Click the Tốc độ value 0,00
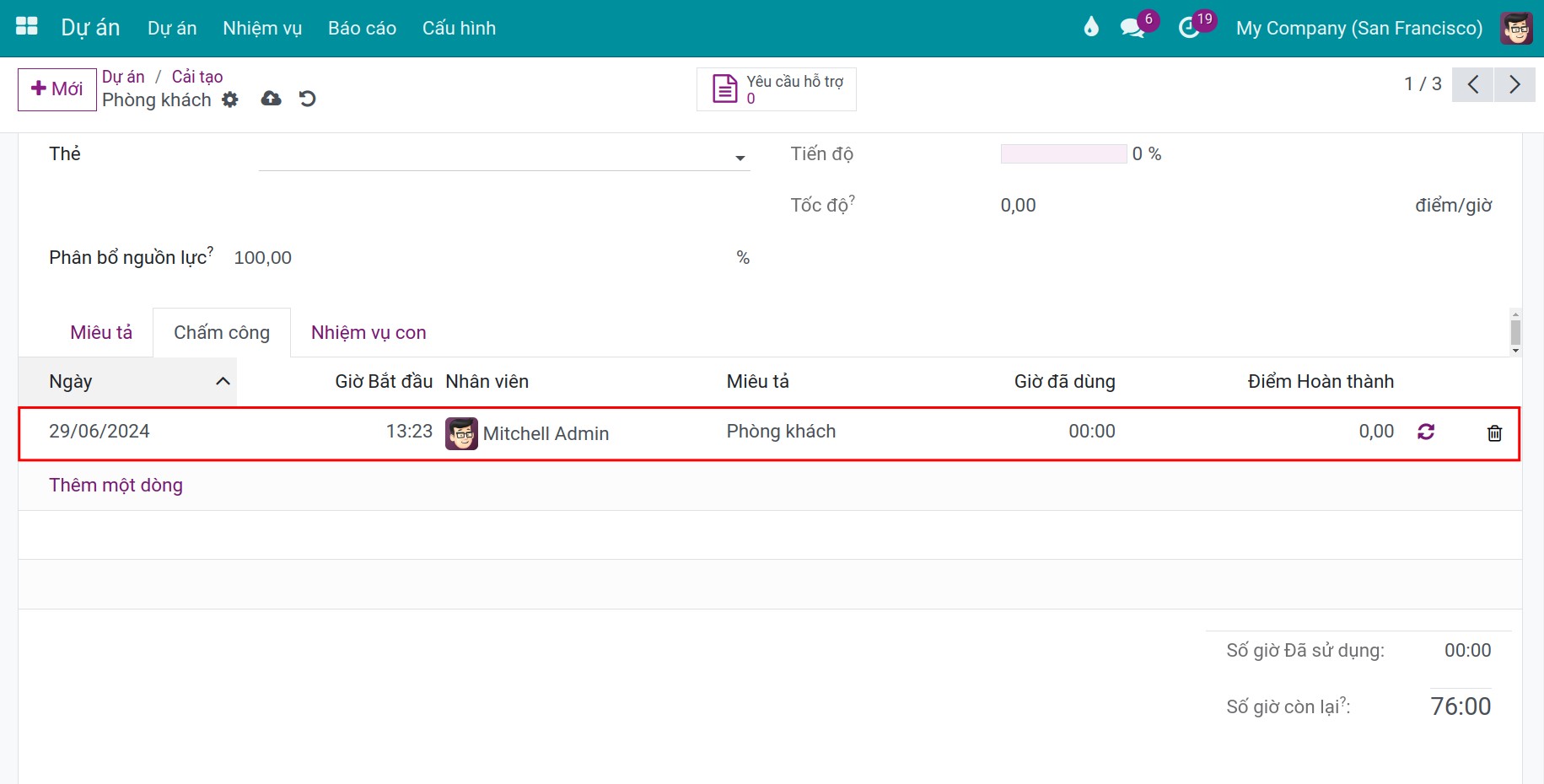 (1018, 205)
